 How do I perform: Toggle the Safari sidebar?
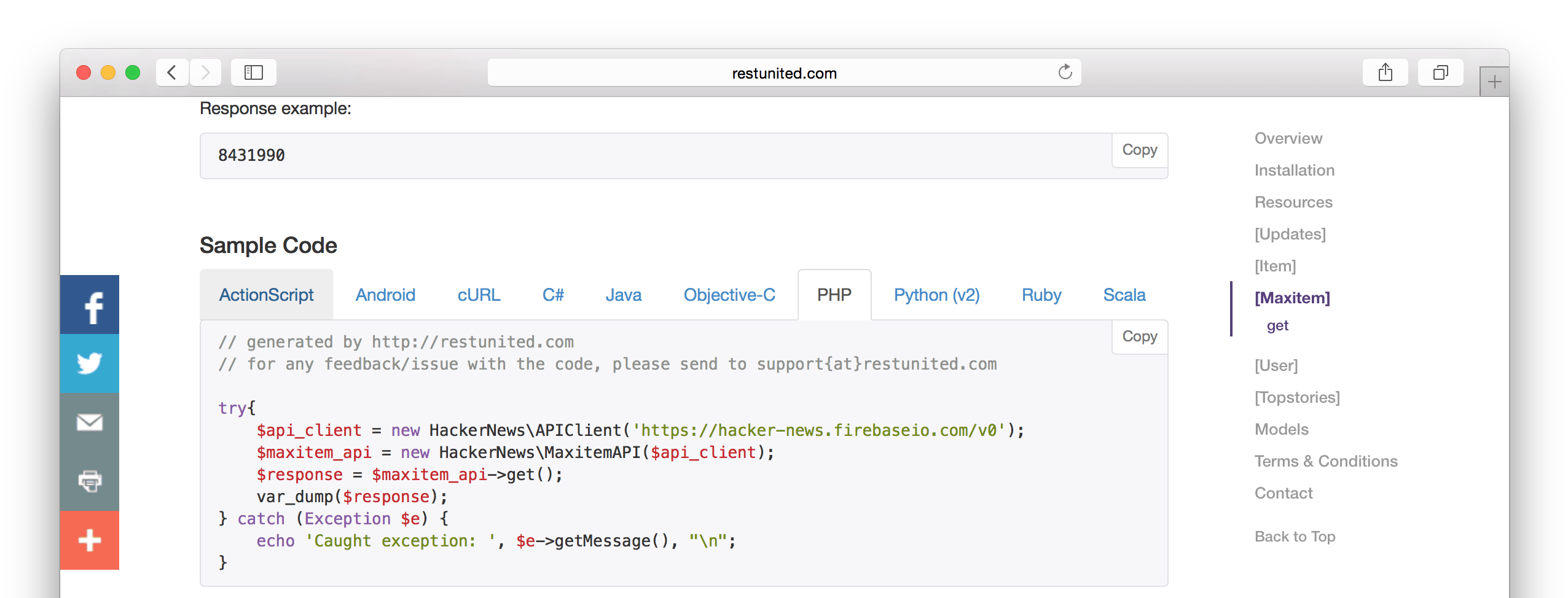(253, 72)
